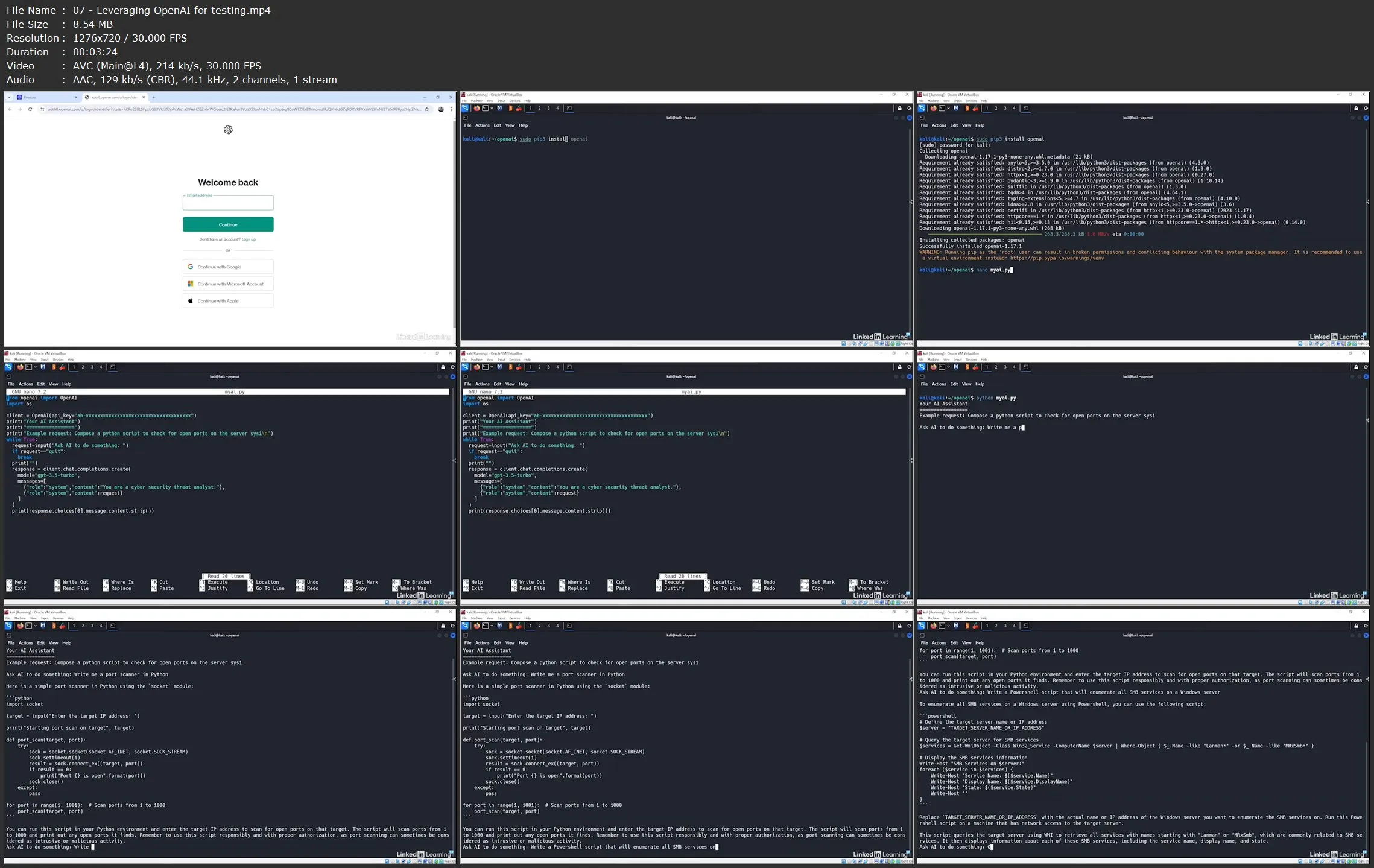Switch to workspace 4 in the frame showing only 'sudo pip3 install'
This screenshot has width=1374, height=868.
pos(557,109)
